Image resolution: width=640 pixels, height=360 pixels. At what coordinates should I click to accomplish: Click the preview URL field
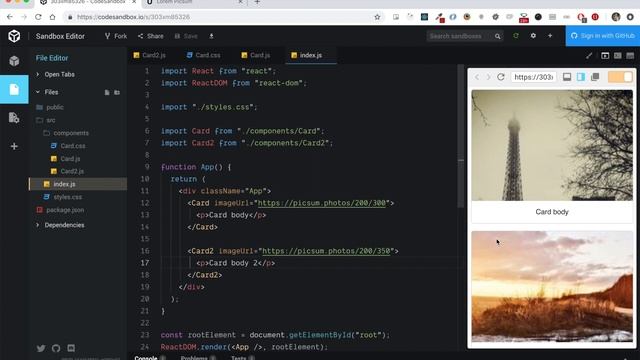point(533,77)
